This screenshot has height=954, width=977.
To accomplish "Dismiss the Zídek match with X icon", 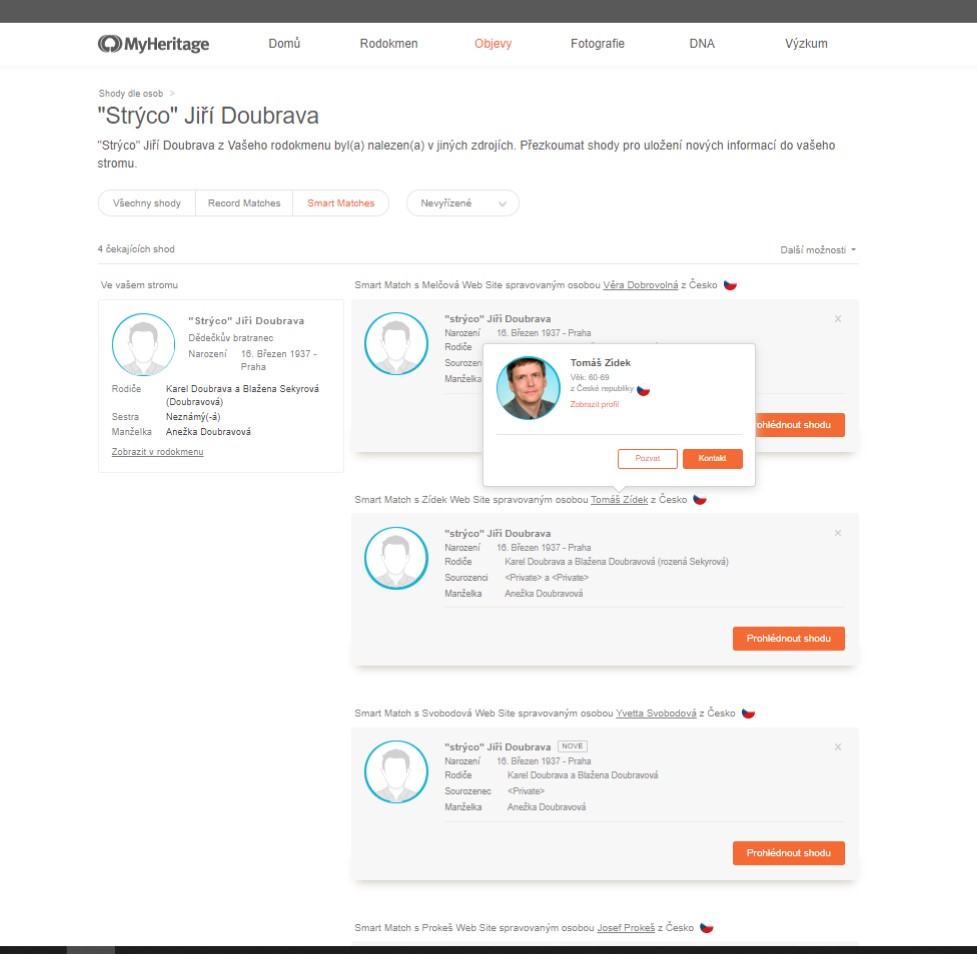I will 837,533.
